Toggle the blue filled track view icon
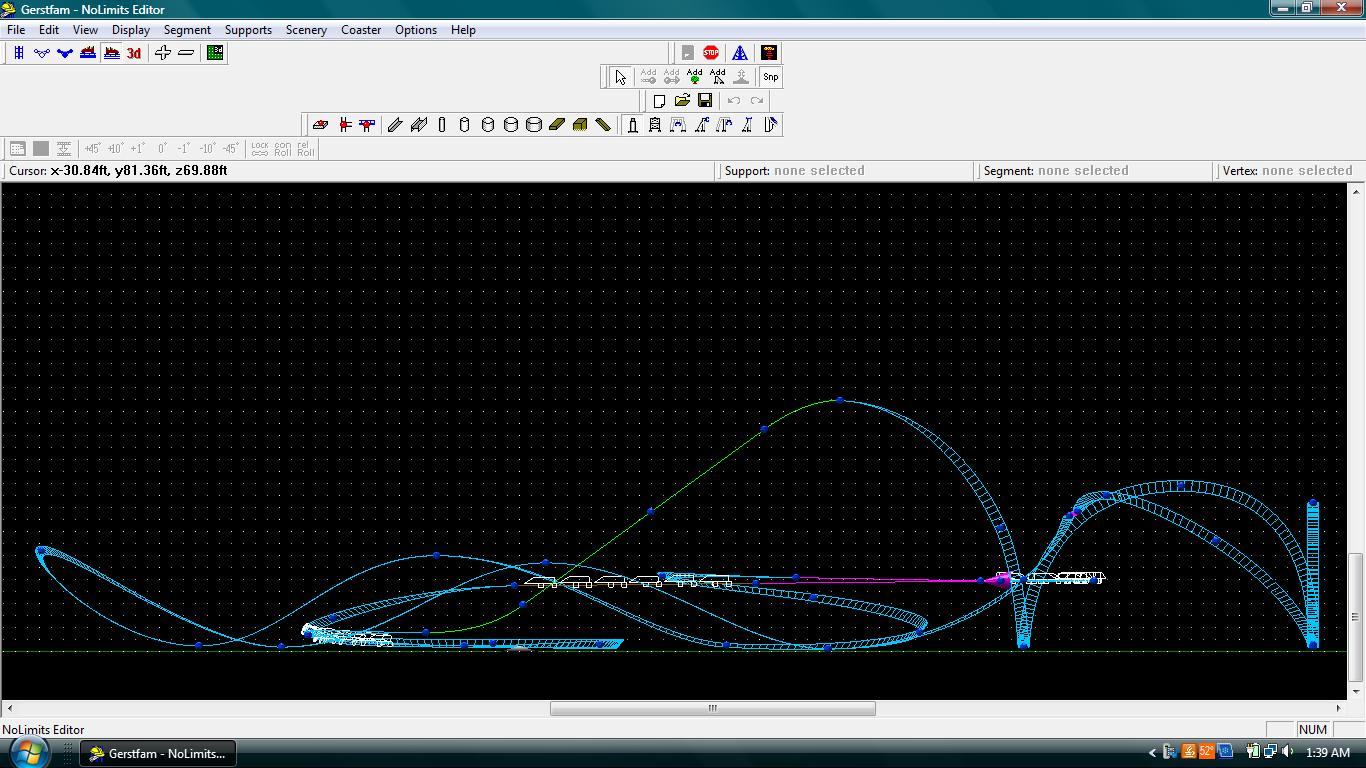 (x=64, y=53)
